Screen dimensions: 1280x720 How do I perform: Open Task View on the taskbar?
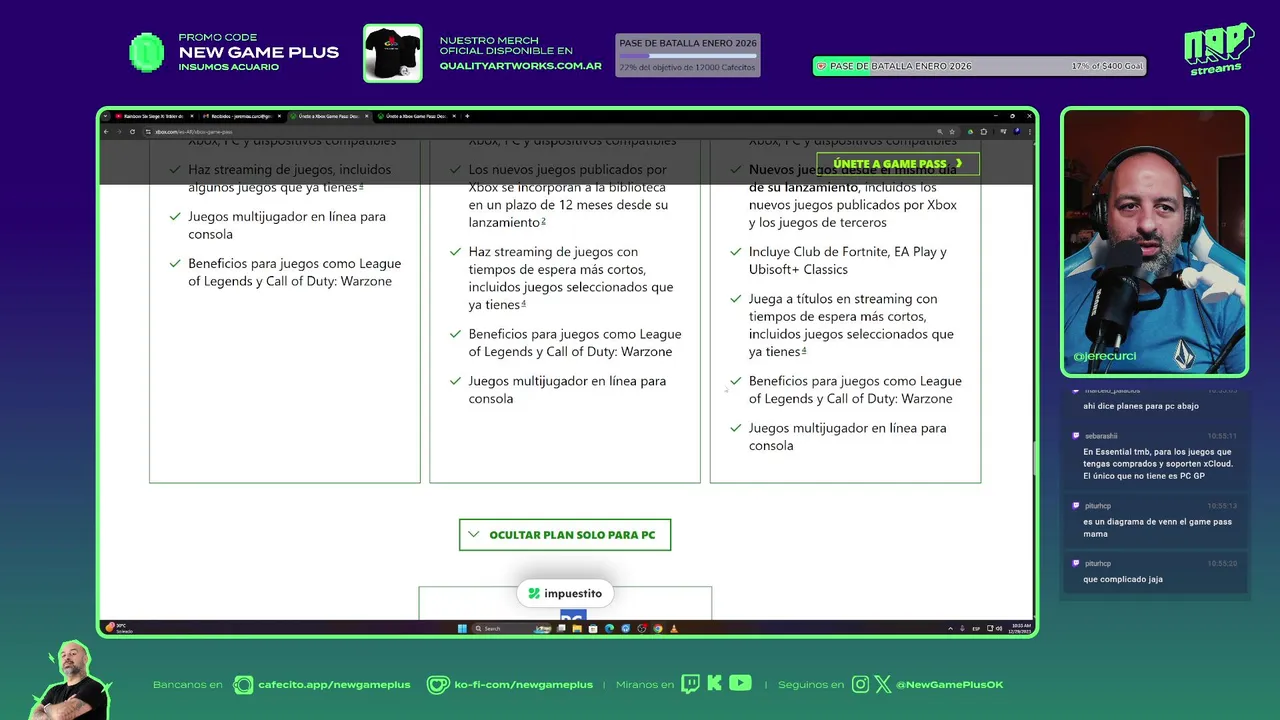pyautogui.click(x=561, y=628)
